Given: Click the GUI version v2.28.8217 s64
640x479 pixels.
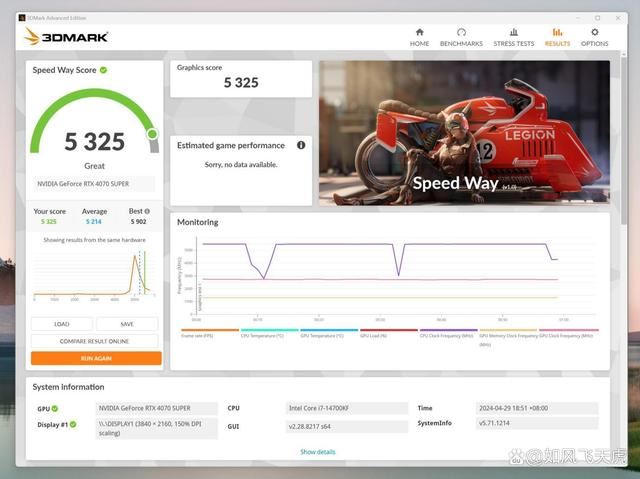Looking at the screenshot, I should (x=347, y=427).
